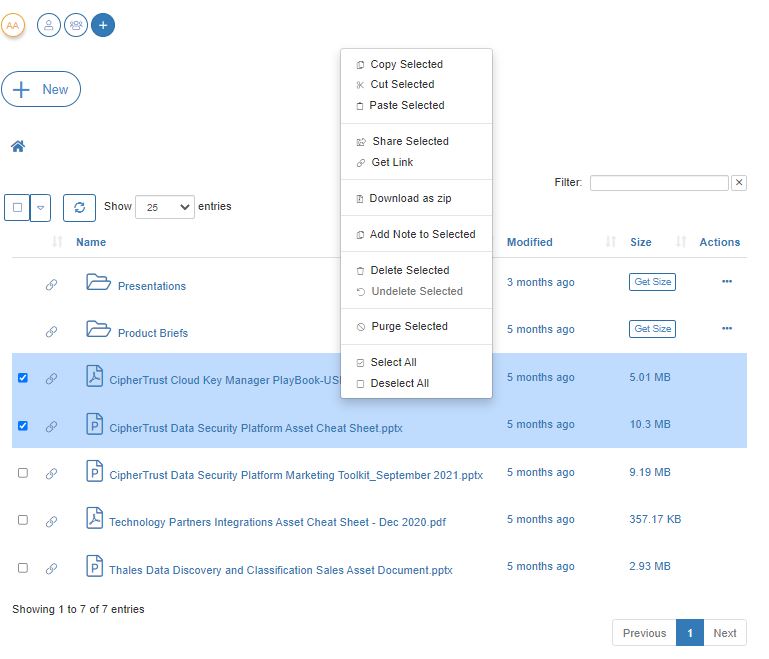This screenshot has width=769, height=659.
Task: Click the Presentations folder icon
Action: pyautogui.click(x=98, y=282)
